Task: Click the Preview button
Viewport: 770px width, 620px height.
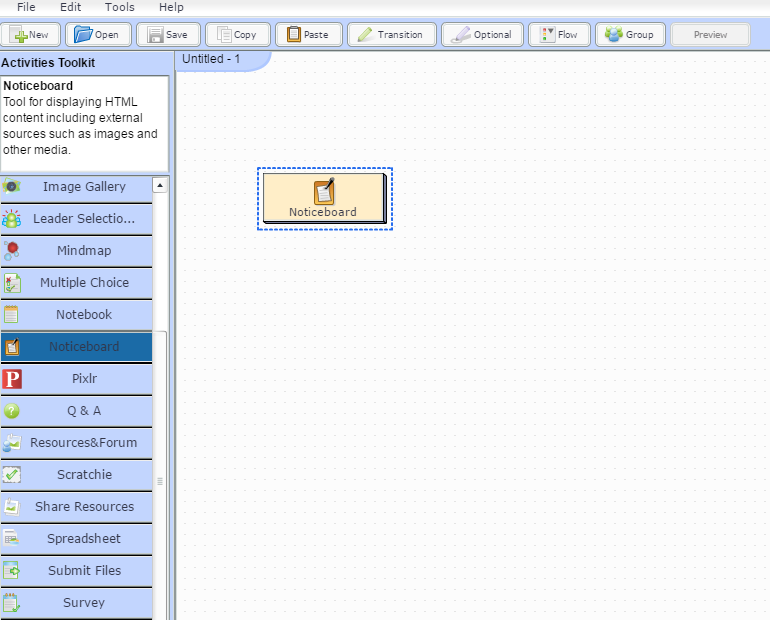Action: pos(710,35)
